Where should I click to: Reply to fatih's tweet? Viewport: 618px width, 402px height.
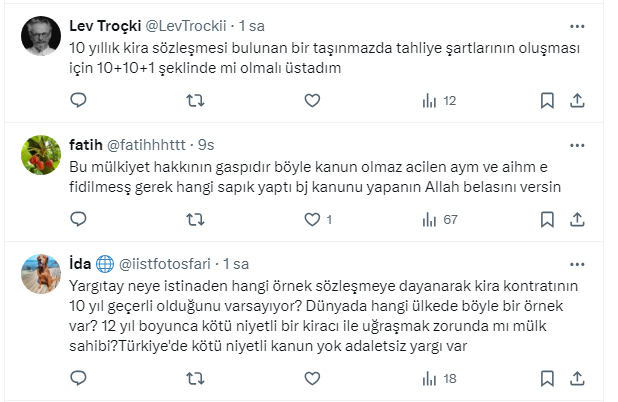coord(80,219)
